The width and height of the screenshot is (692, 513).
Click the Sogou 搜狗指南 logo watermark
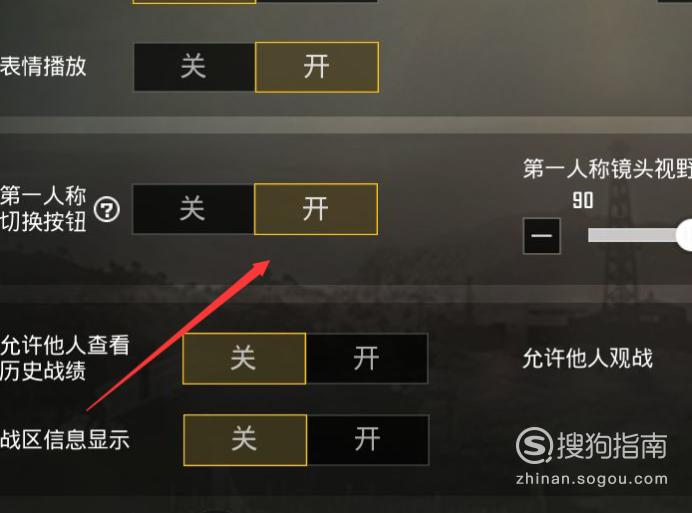(591, 445)
